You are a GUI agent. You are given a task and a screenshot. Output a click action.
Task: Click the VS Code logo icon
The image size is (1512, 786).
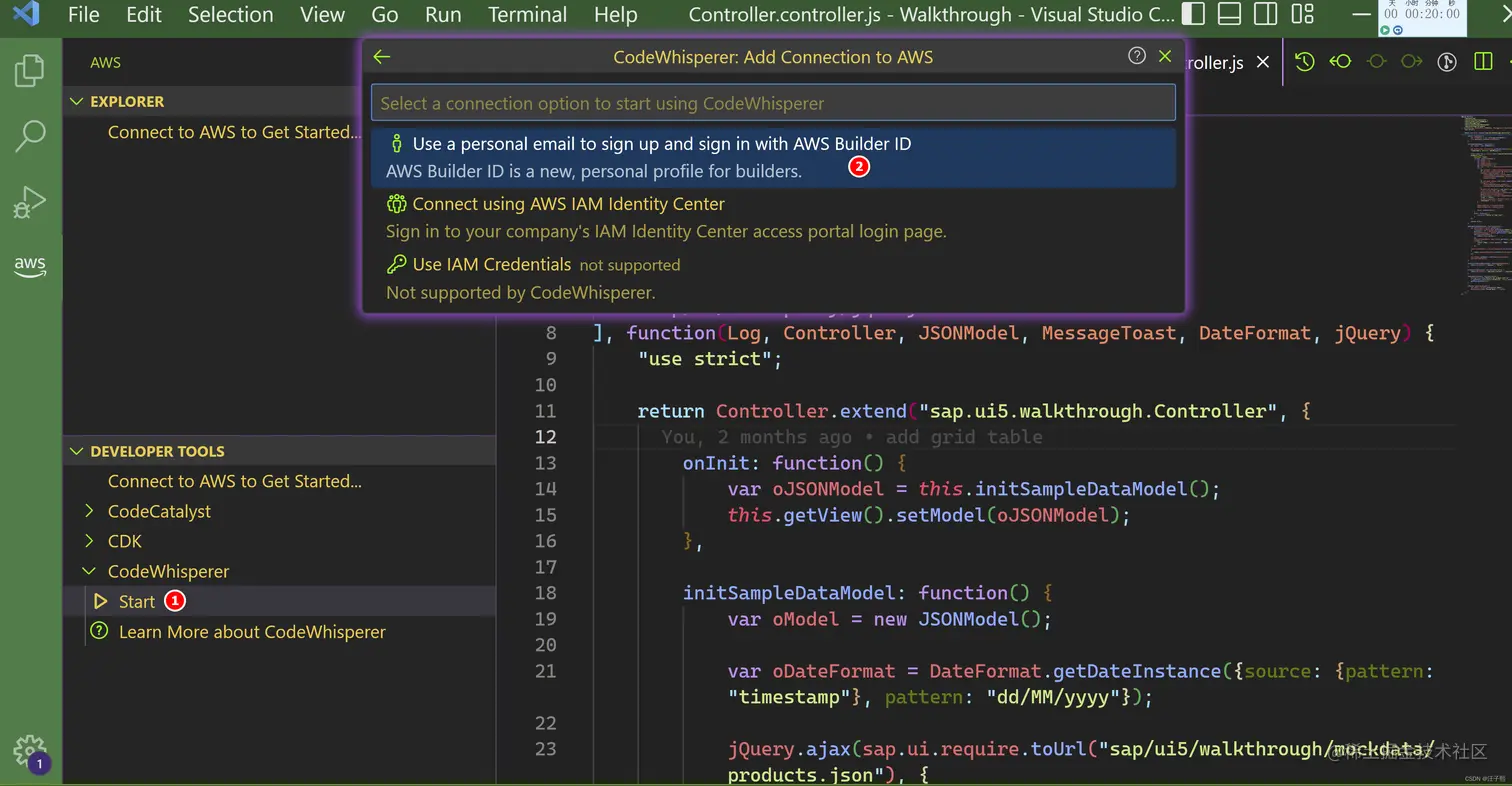click(26, 14)
